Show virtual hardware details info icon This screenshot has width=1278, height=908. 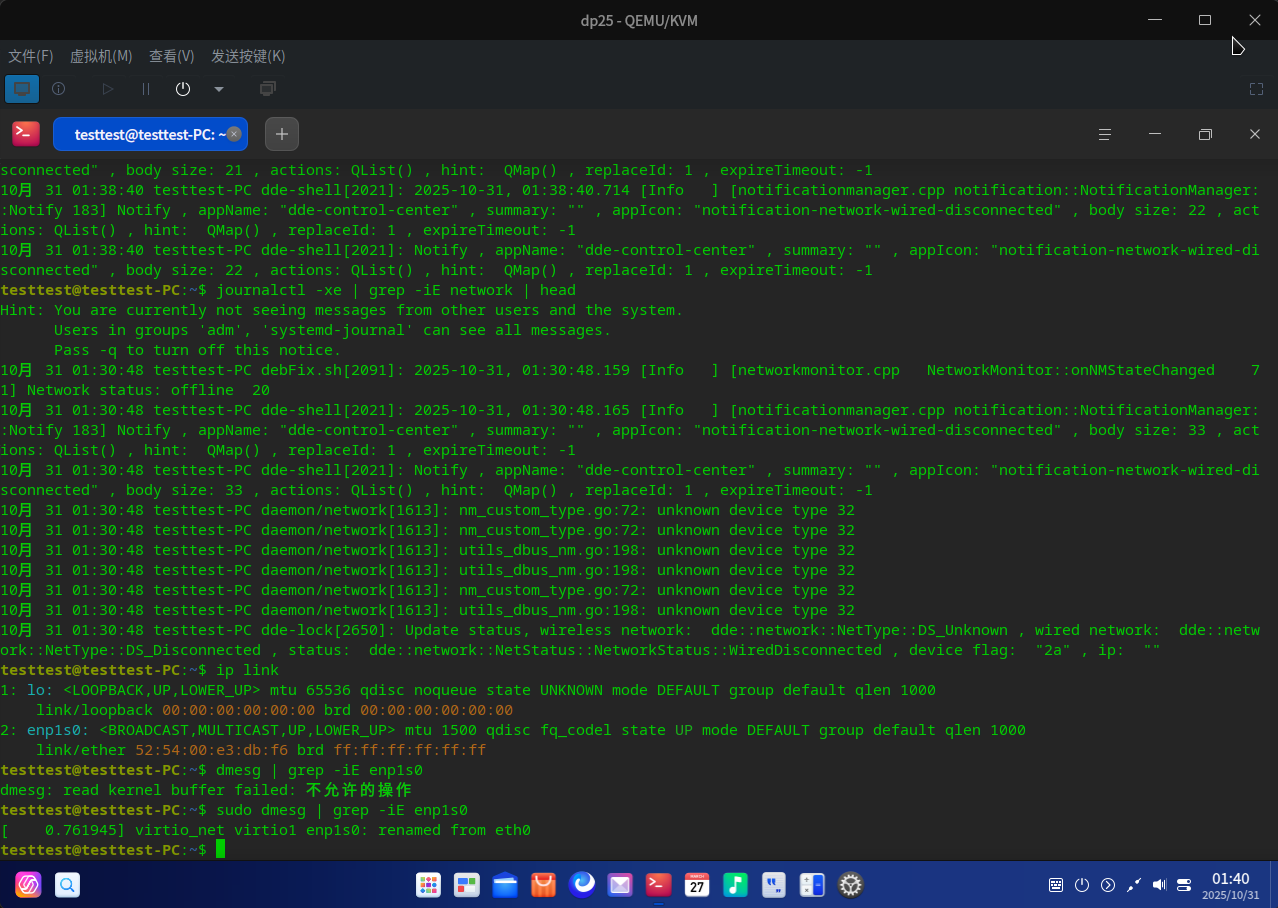(x=59, y=89)
